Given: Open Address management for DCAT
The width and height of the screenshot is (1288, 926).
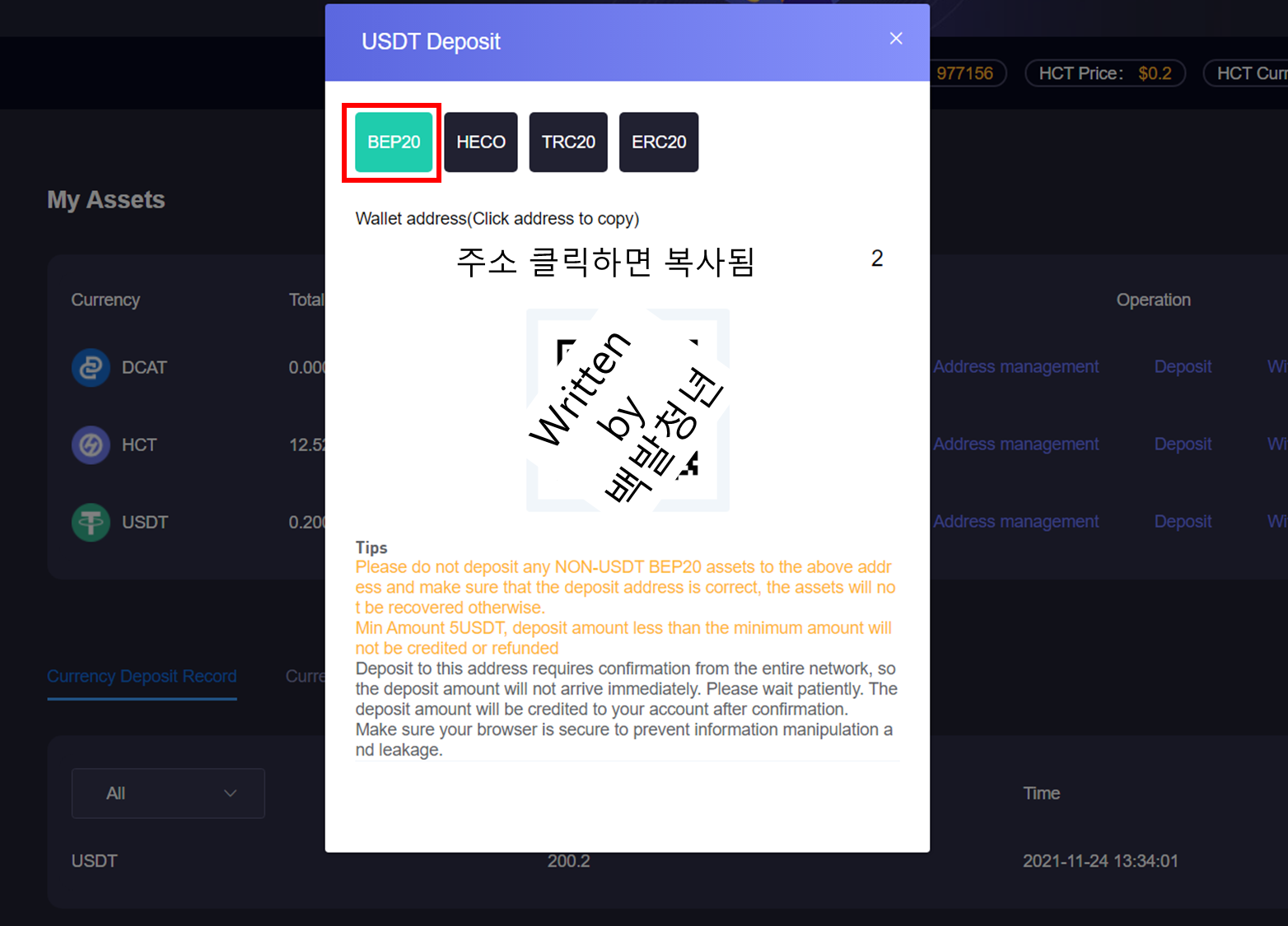Looking at the screenshot, I should 1015,367.
